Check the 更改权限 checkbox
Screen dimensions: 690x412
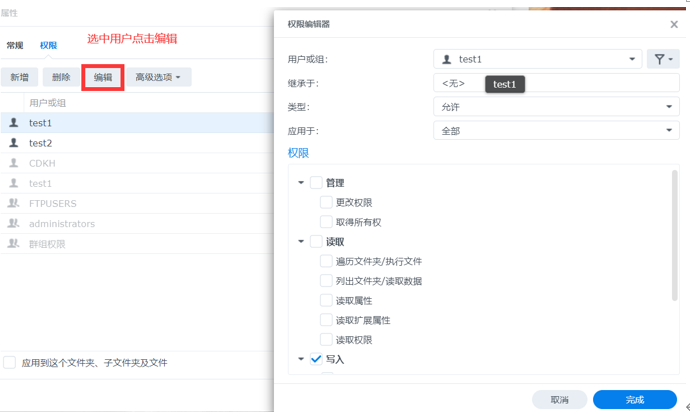pyautogui.click(x=326, y=202)
